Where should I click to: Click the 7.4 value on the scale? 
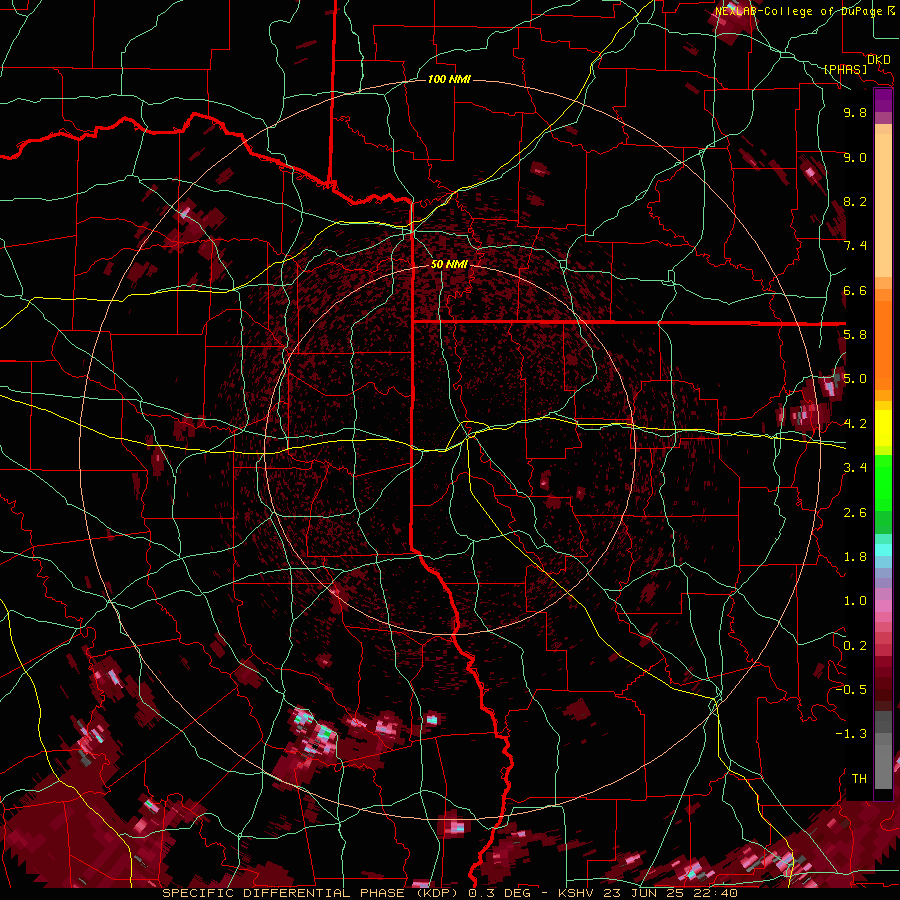[x=855, y=246]
